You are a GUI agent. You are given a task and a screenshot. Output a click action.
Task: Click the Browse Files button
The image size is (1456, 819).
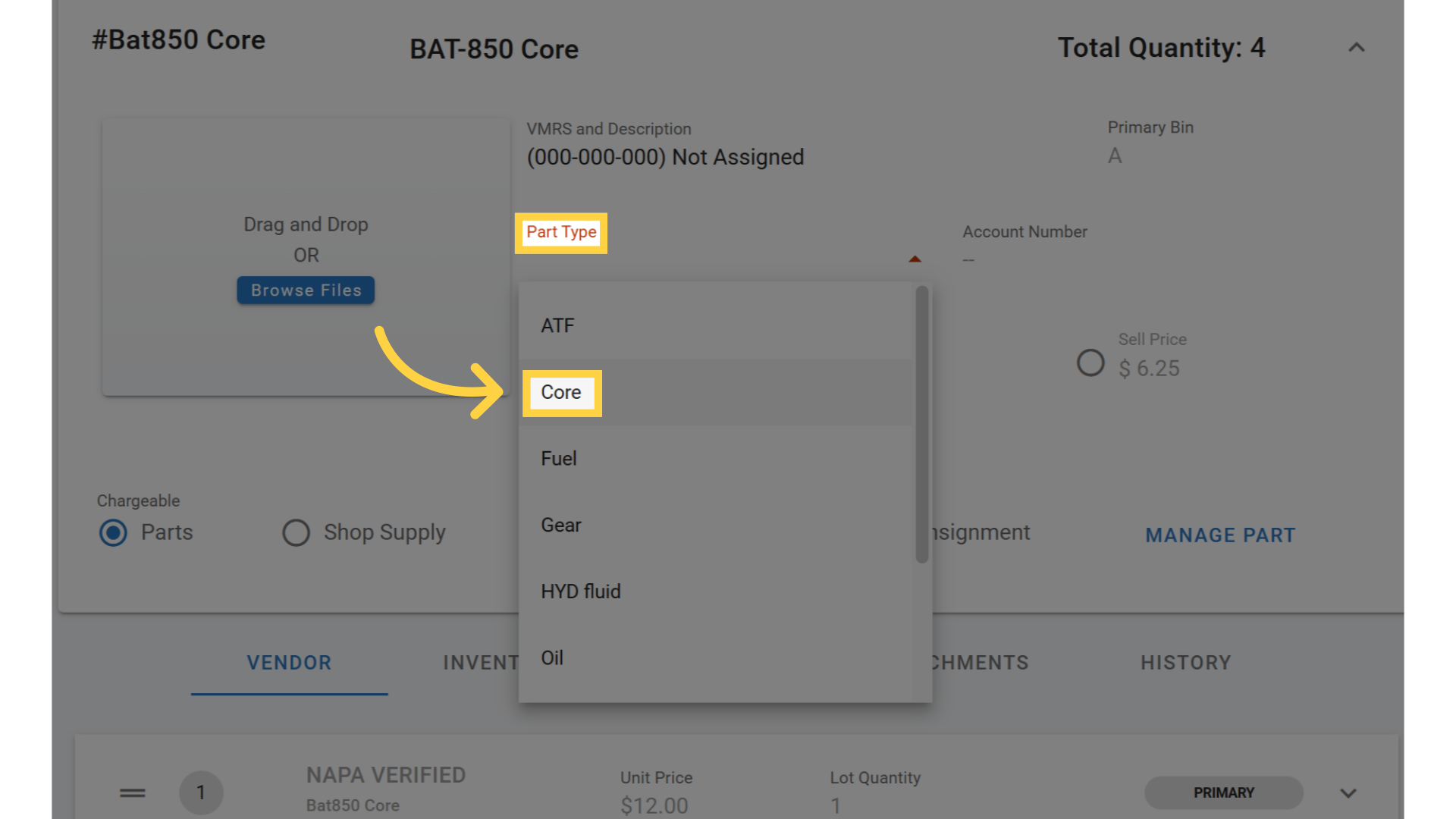click(306, 290)
